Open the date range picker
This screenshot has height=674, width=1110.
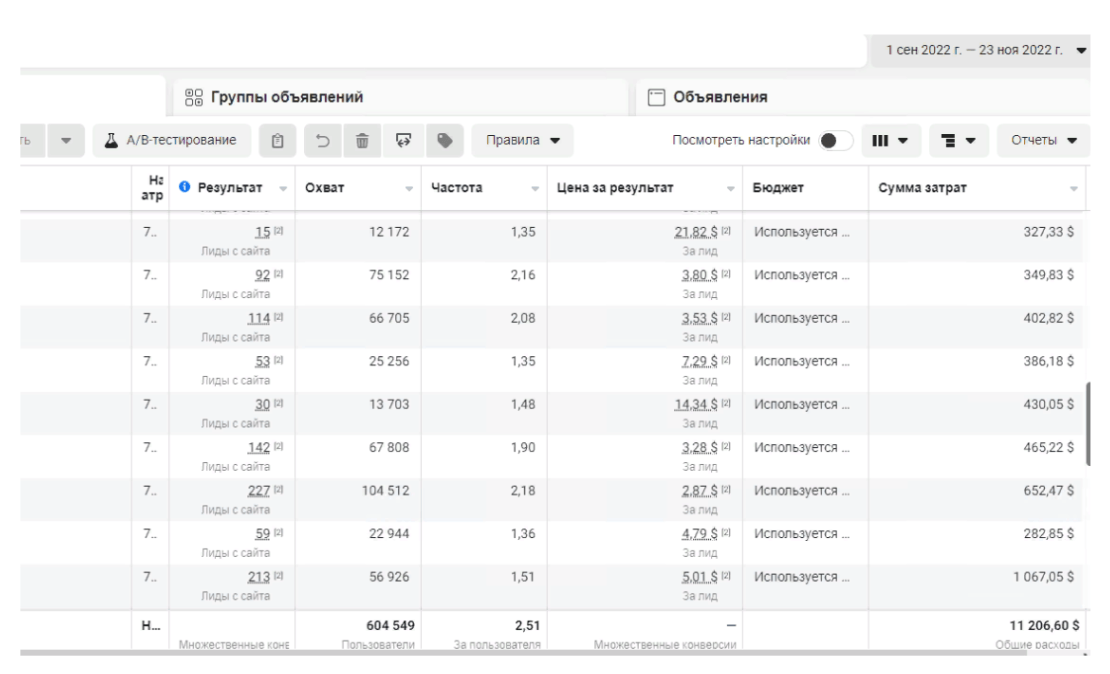point(980,50)
